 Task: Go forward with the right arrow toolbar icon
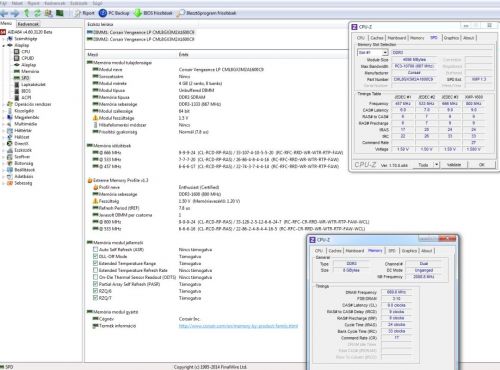(15, 13)
